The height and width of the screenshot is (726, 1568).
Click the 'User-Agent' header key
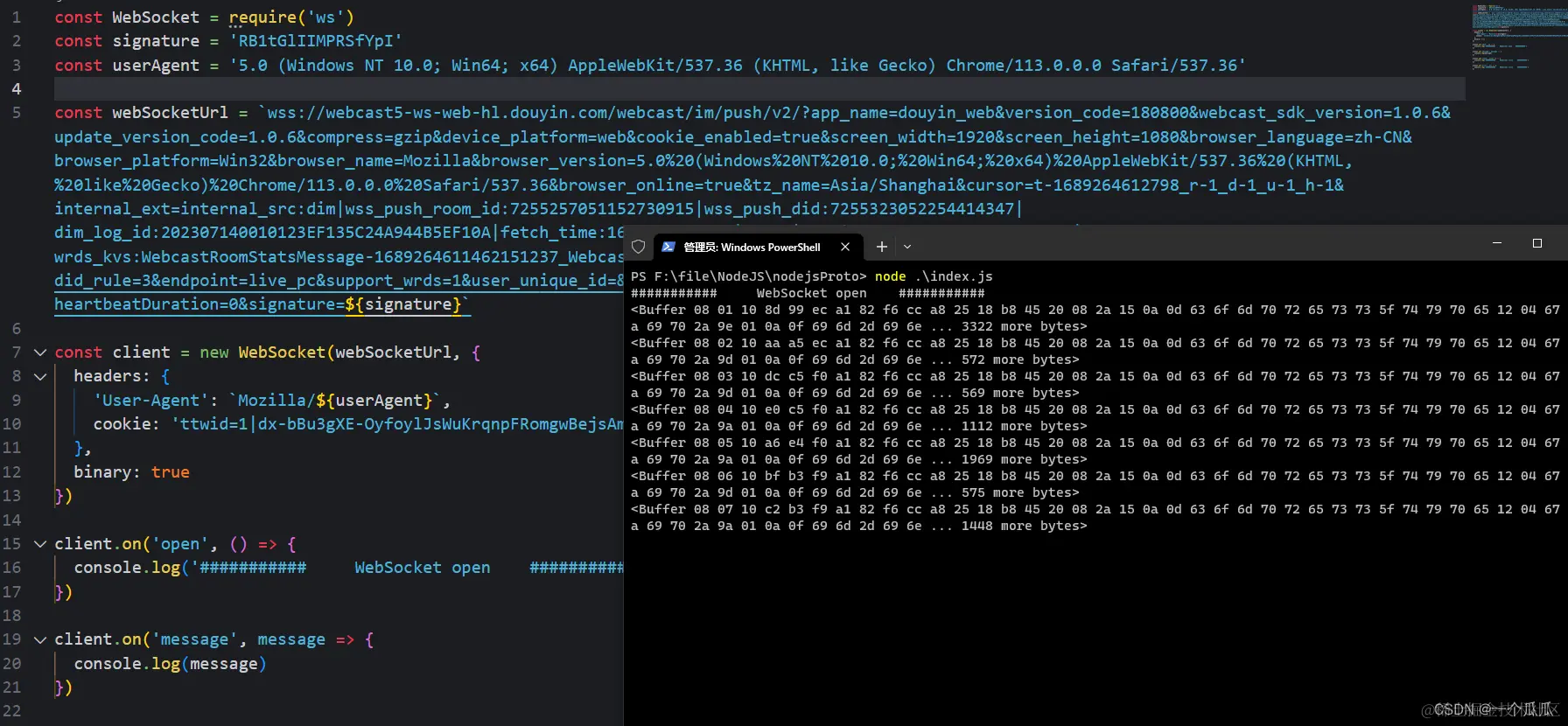pyautogui.click(x=150, y=401)
